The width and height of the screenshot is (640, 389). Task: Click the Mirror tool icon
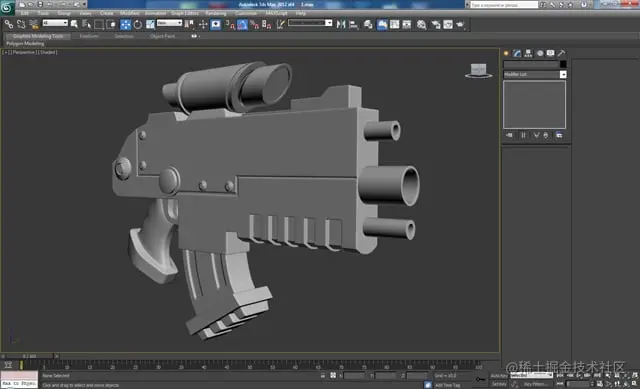[341, 24]
